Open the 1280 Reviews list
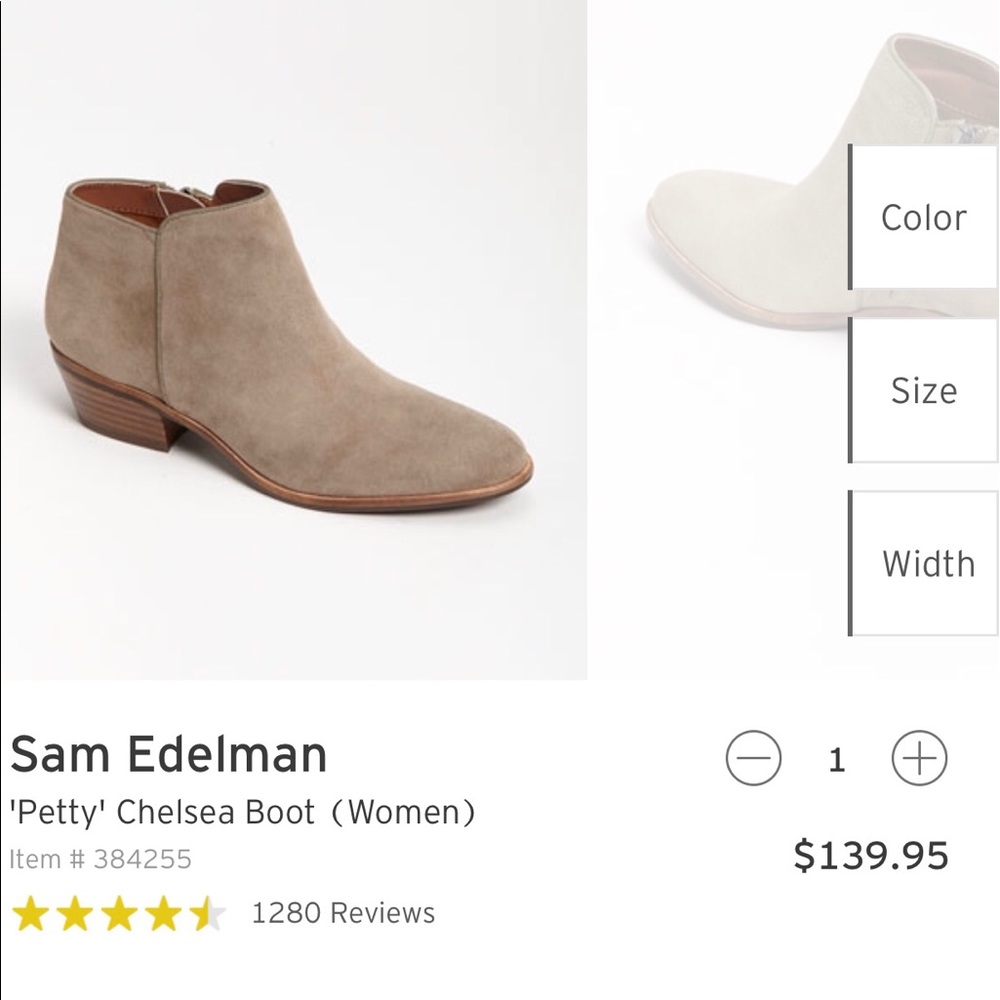This screenshot has height=1000, width=1000. coord(344,911)
